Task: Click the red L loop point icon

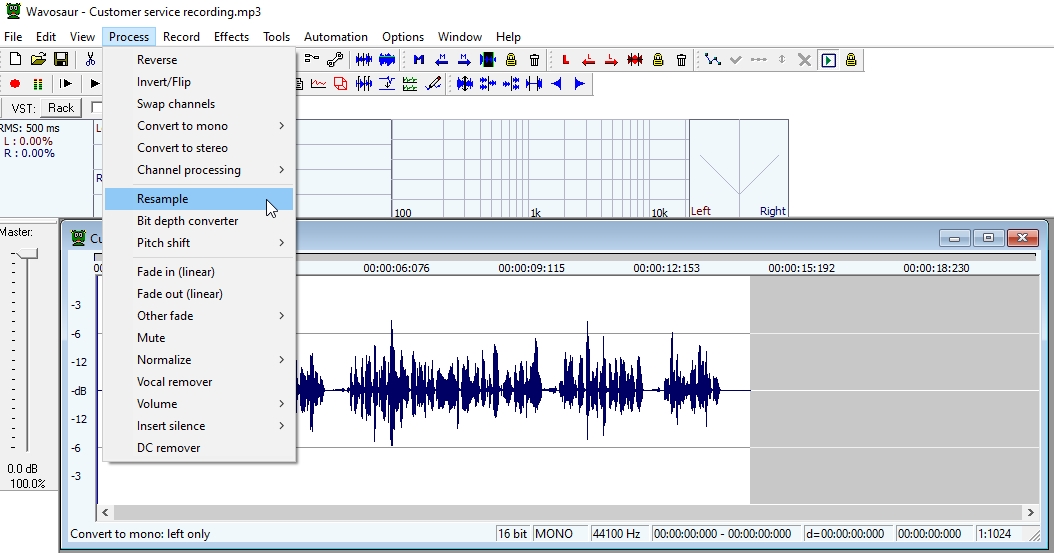Action: coord(566,60)
